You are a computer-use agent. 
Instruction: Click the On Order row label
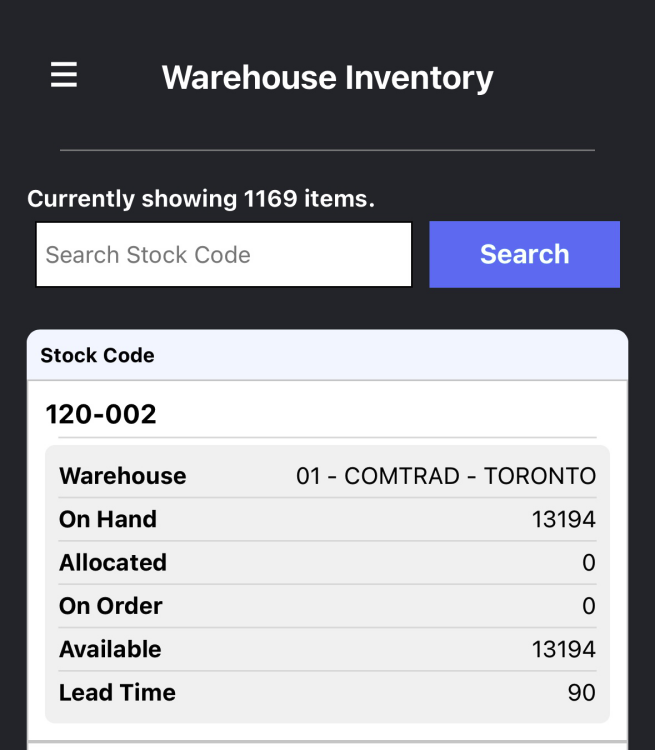(111, 606)
